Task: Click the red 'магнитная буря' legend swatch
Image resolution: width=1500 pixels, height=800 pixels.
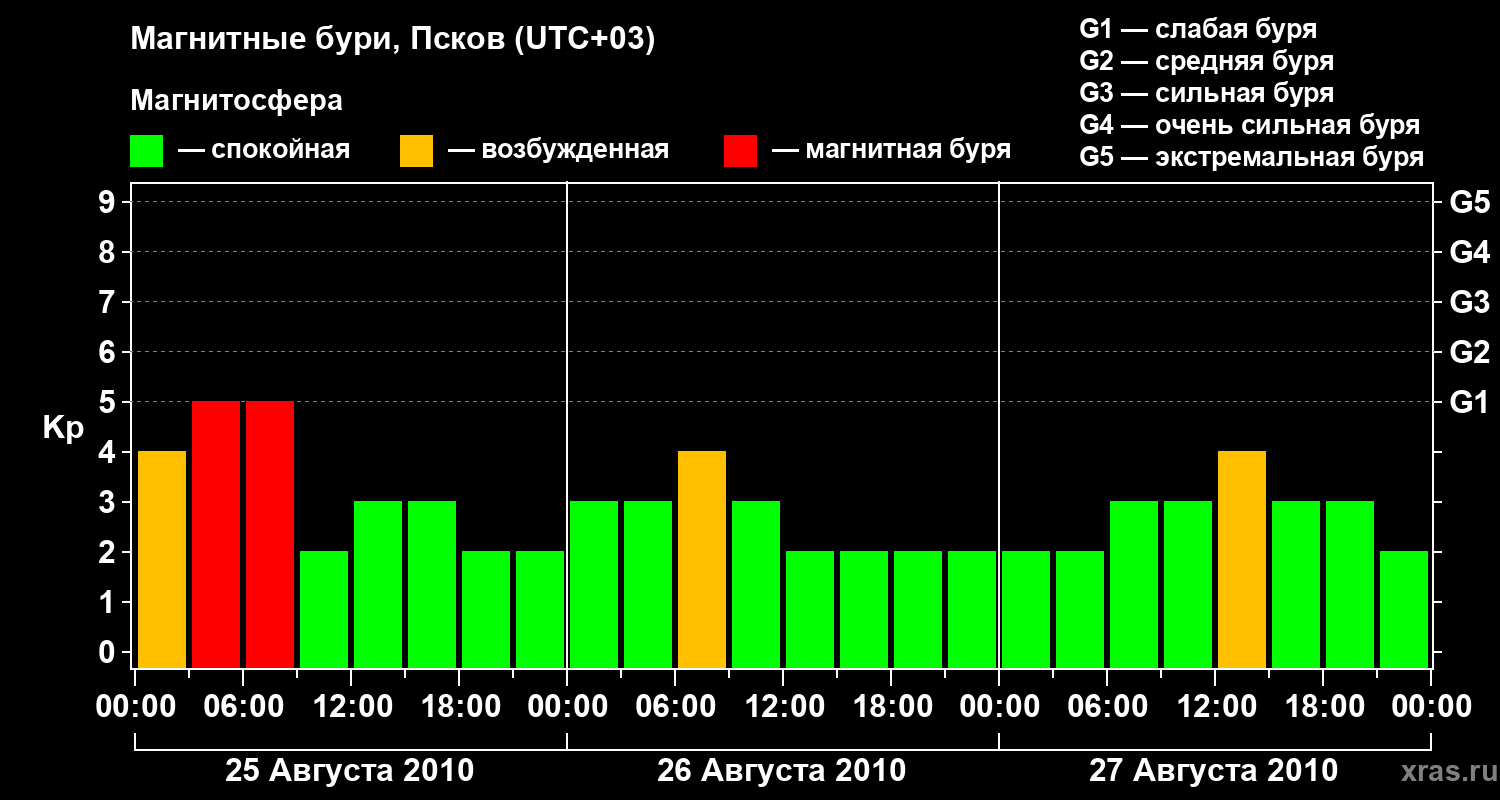Action: pos(740,151)
